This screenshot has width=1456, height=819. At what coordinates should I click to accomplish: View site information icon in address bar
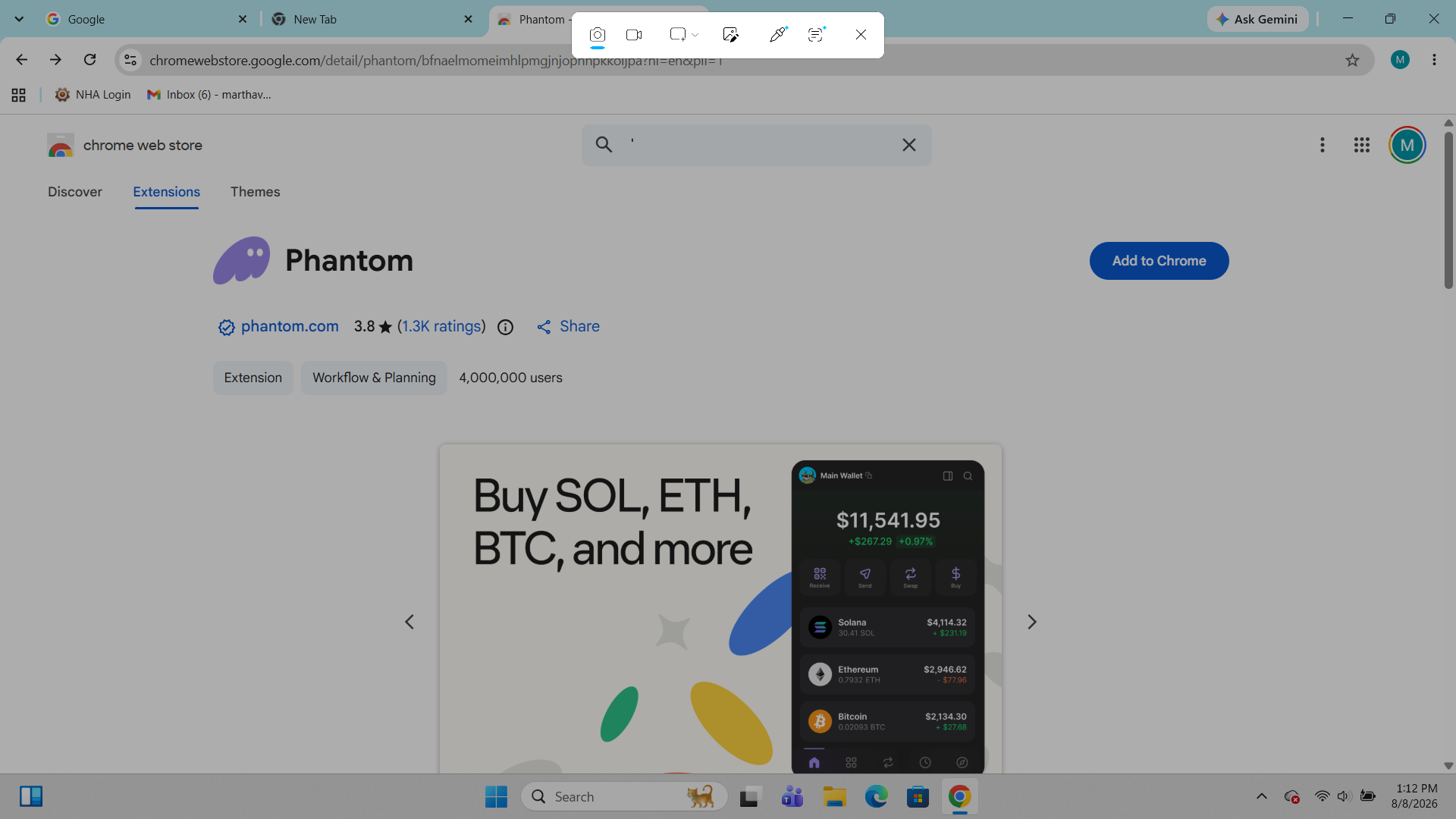click(x=130, y=60)
